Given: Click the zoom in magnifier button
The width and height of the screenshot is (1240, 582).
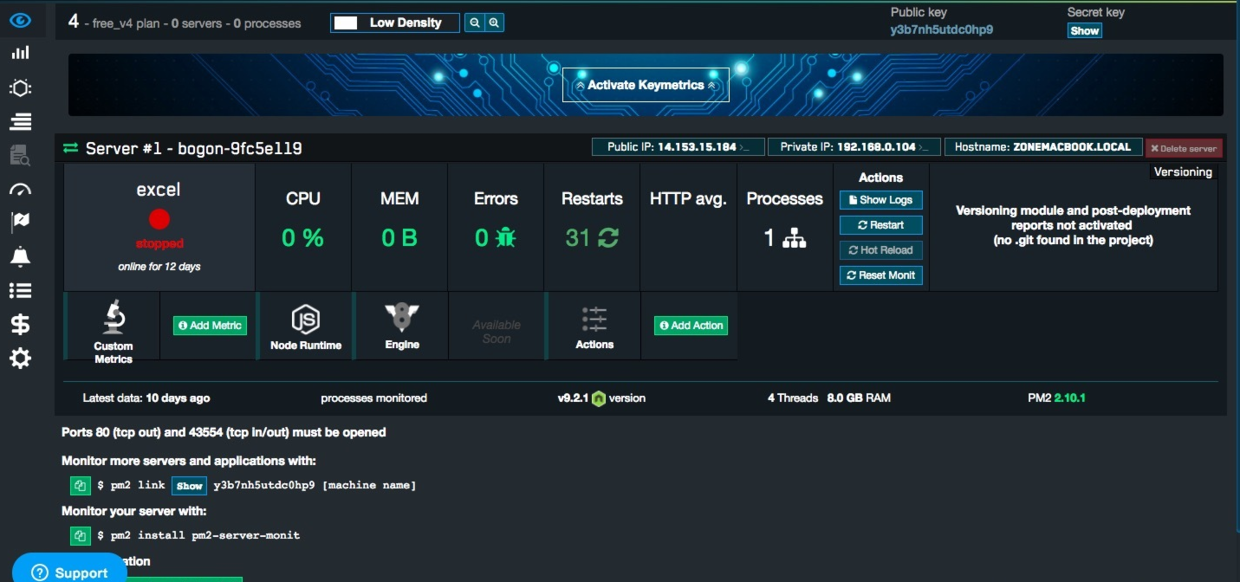Looking at the screenshot, I should pyautogui.click(x=494, y=23).
